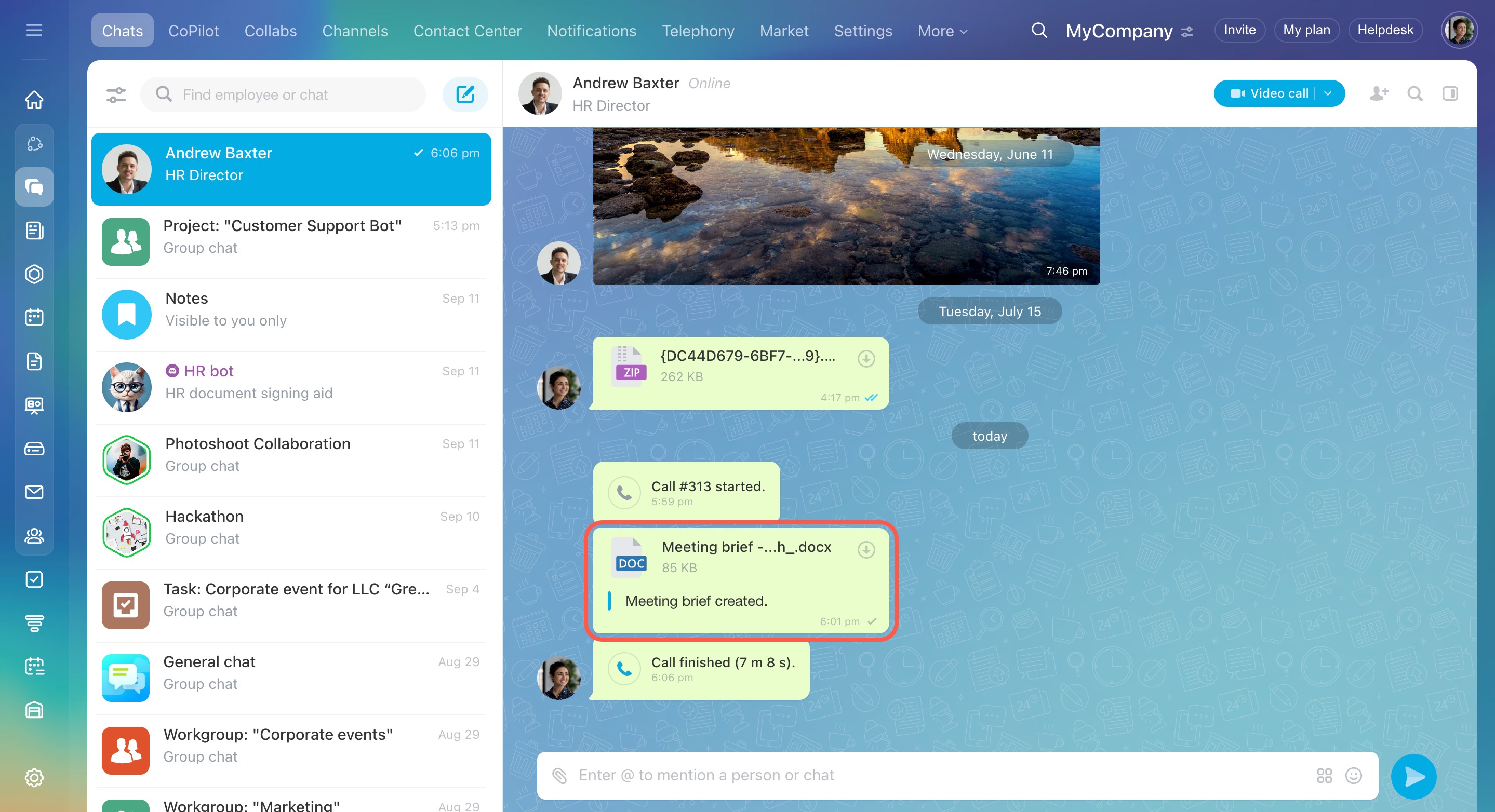The width and height of the screenshot is (1495, 812).
Task: Download the Meeting brief docx file
Action: (866, 549)
